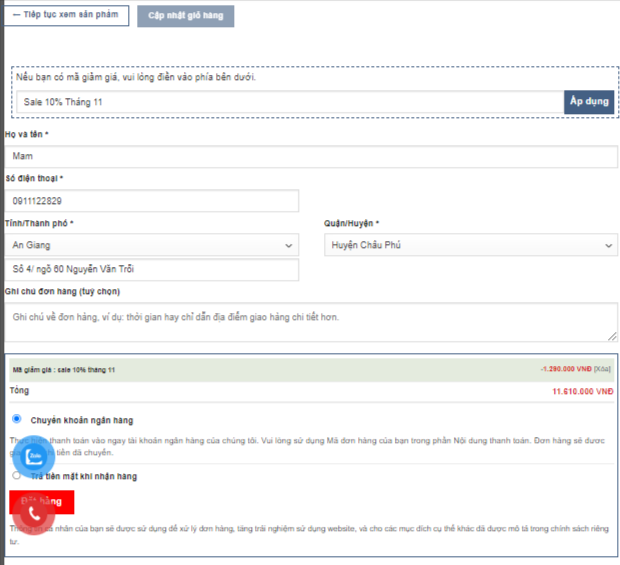Click the Tổng amount 11.610.000 VNĐ
The height and width of the screenshot is (565, 620).
(x=582, y=392)
